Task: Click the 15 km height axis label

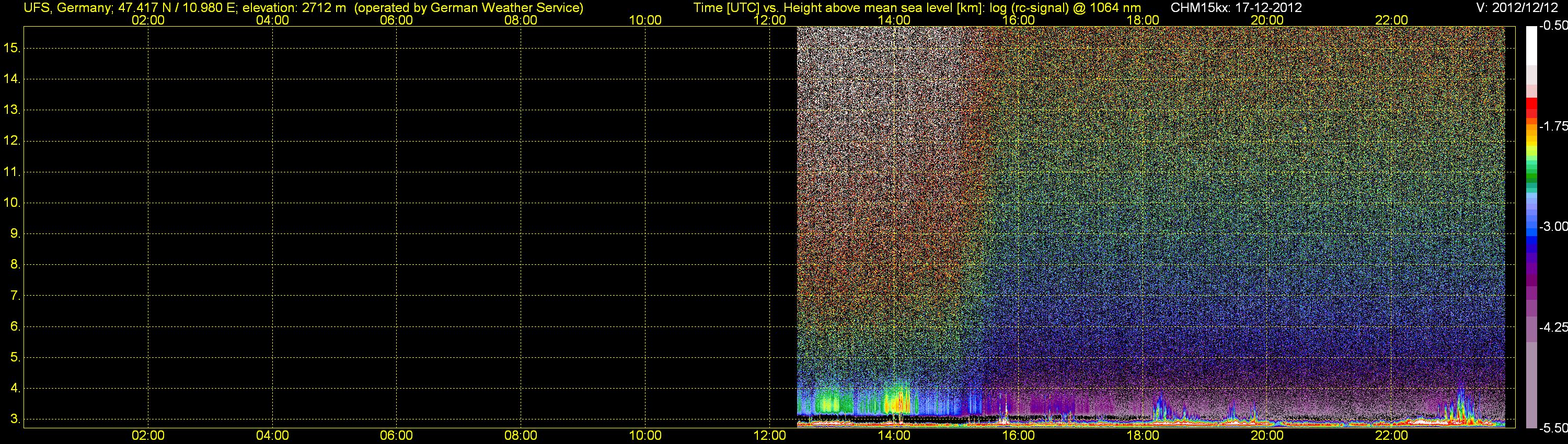Action: point(11,48)
